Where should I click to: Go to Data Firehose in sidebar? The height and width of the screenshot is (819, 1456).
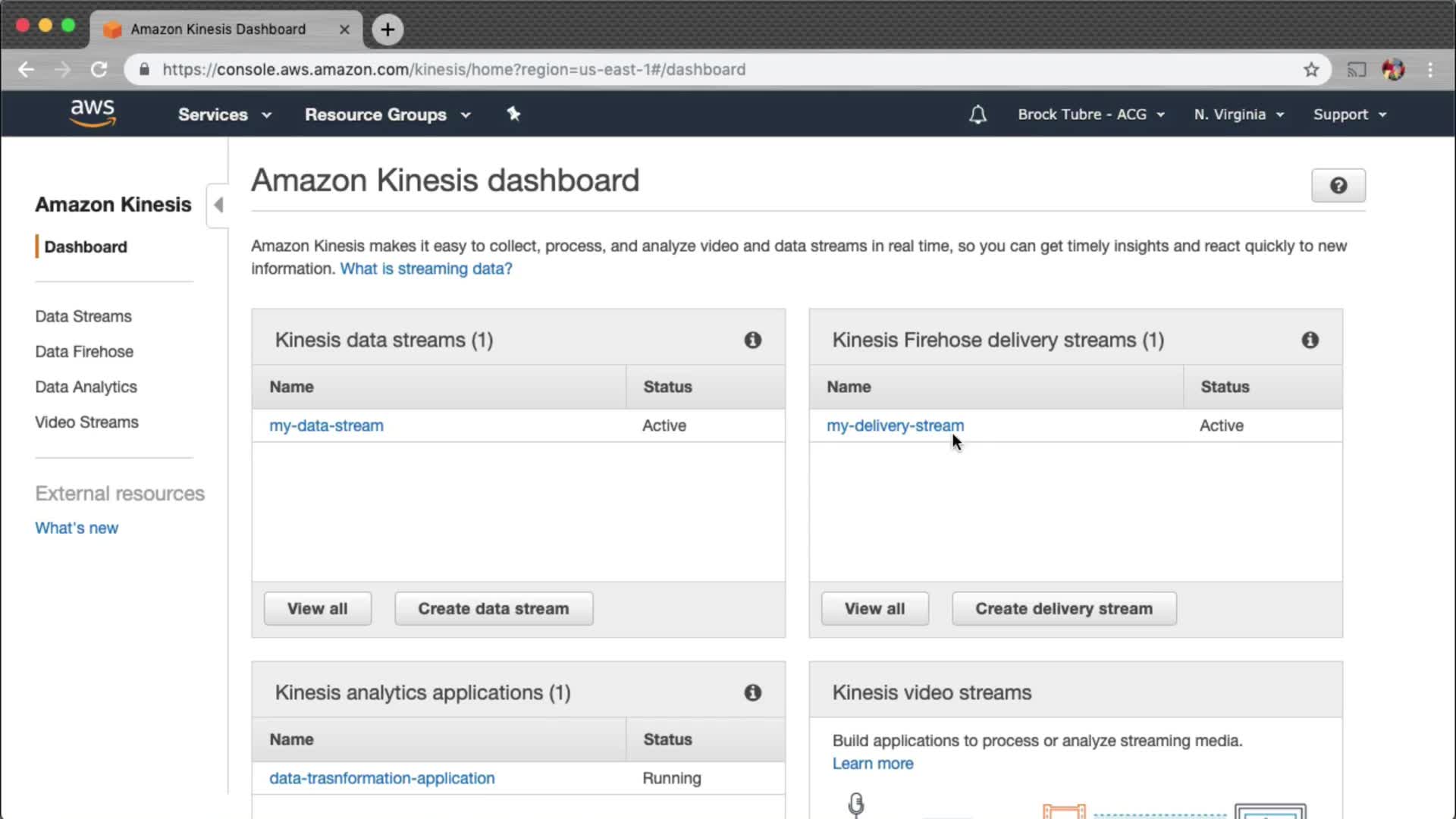click(84, 352)
